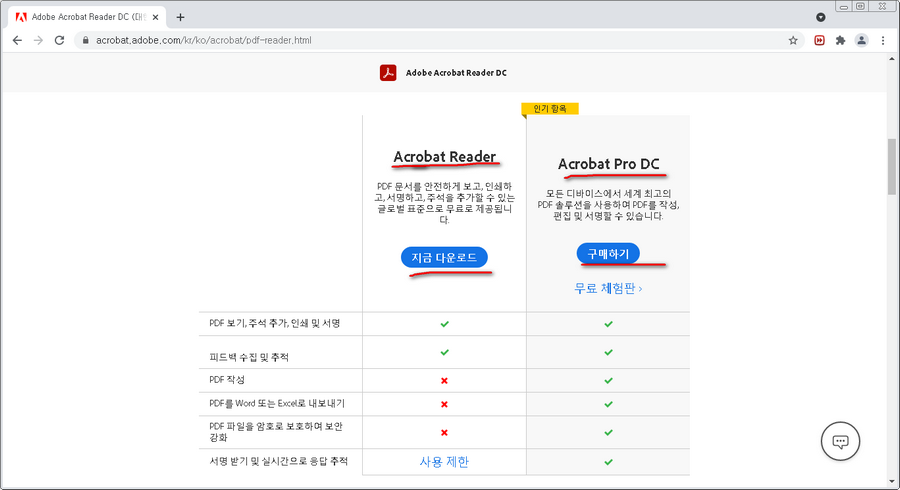This screenshot has height=490, width=900.
Task: Click Reader red X for Word/Excel export row
Action: click(x=444, y=404)
